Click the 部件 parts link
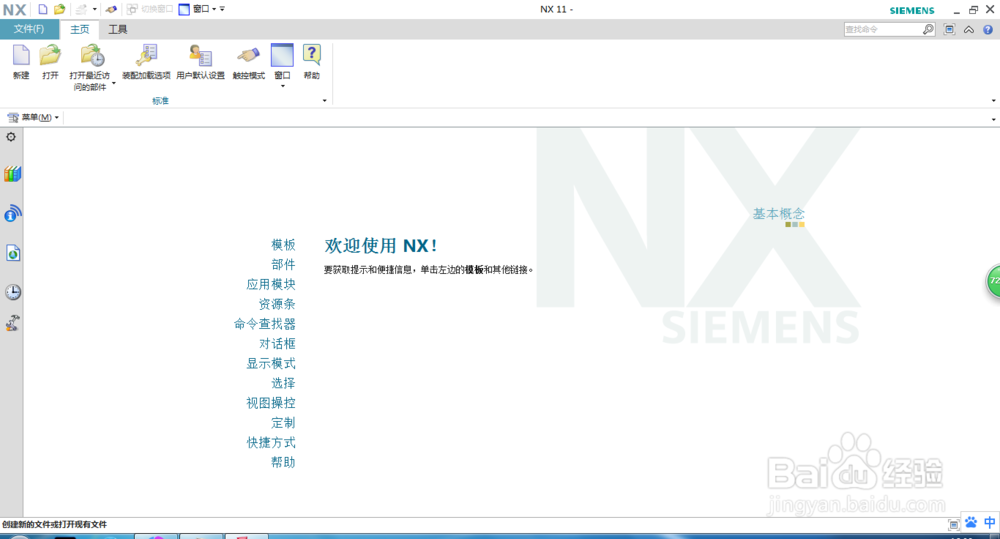Image resolution: width=1000 pixels, height=539 pixels. pyautogui.click(x=283, y=265)
